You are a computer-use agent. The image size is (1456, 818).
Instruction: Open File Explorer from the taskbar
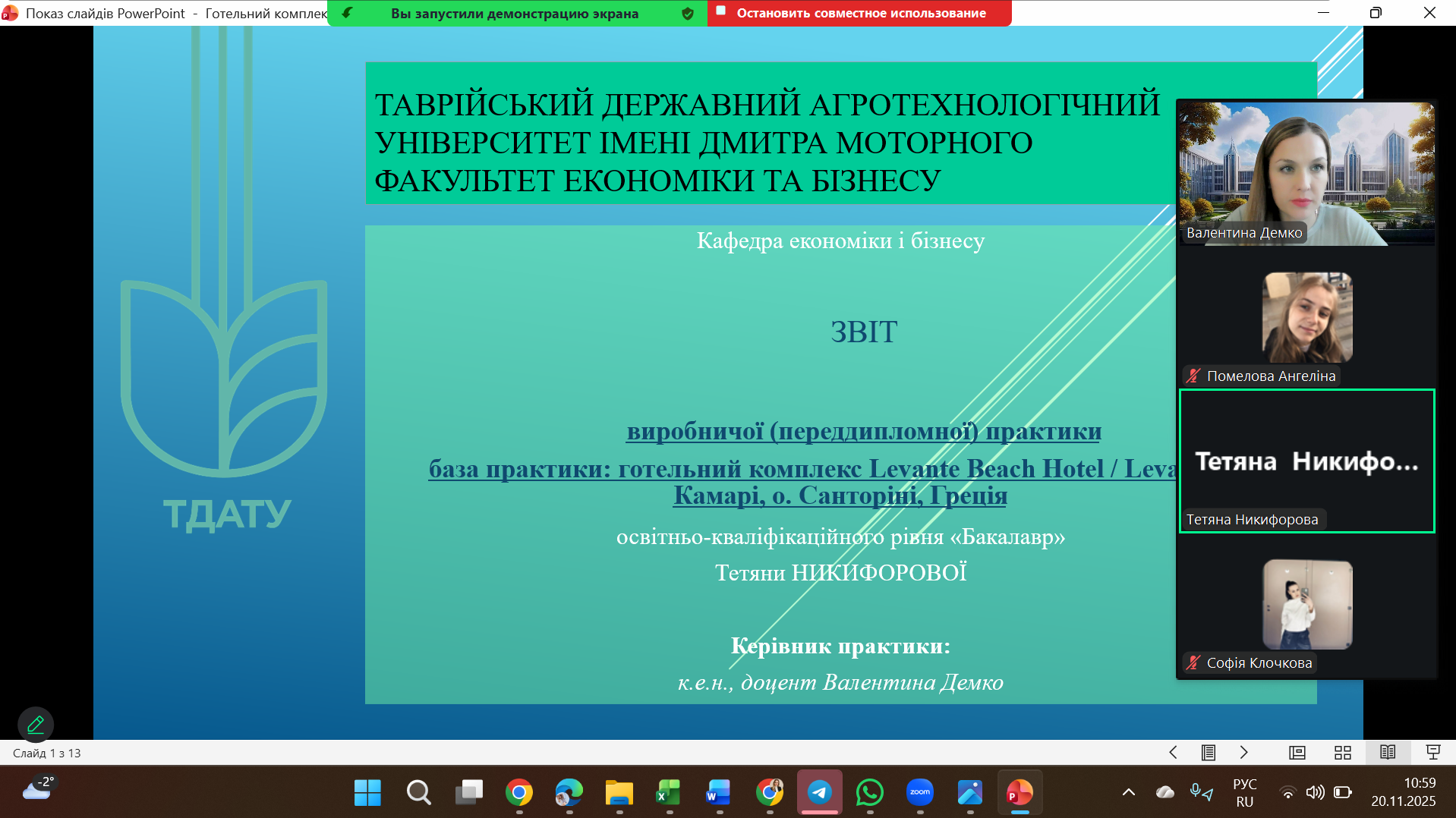pyautogui.click(x=619, y=793)
